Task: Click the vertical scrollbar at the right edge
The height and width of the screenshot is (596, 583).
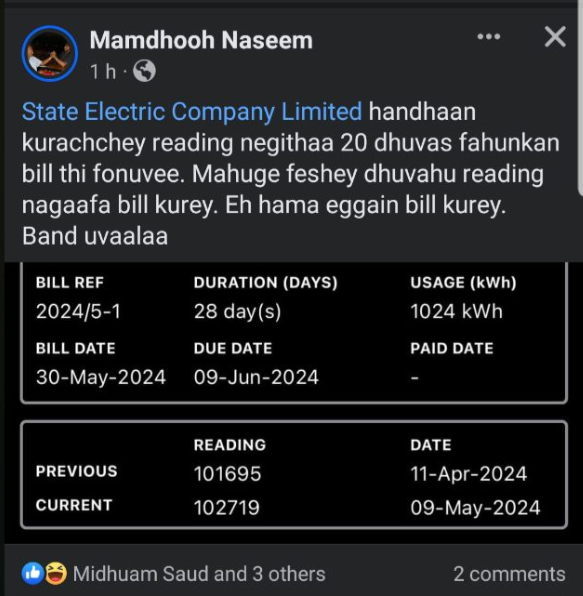Action: click(580, 98)
